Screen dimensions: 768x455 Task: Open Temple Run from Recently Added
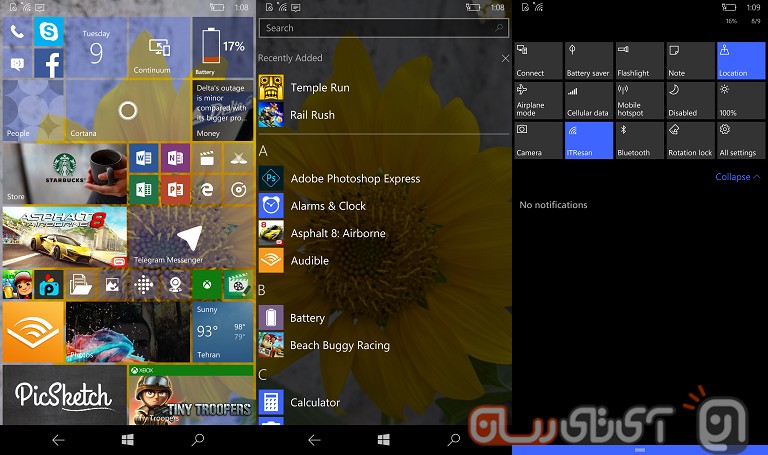(319, 88)
